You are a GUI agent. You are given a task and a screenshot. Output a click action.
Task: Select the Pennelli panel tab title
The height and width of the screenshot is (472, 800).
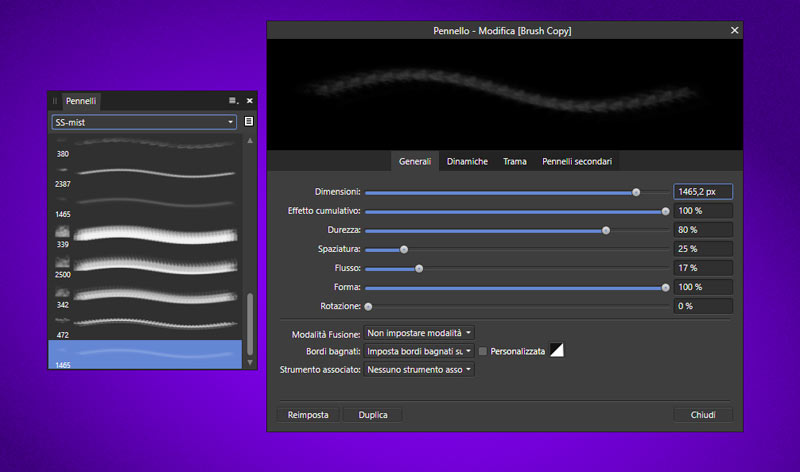point(81,101)
